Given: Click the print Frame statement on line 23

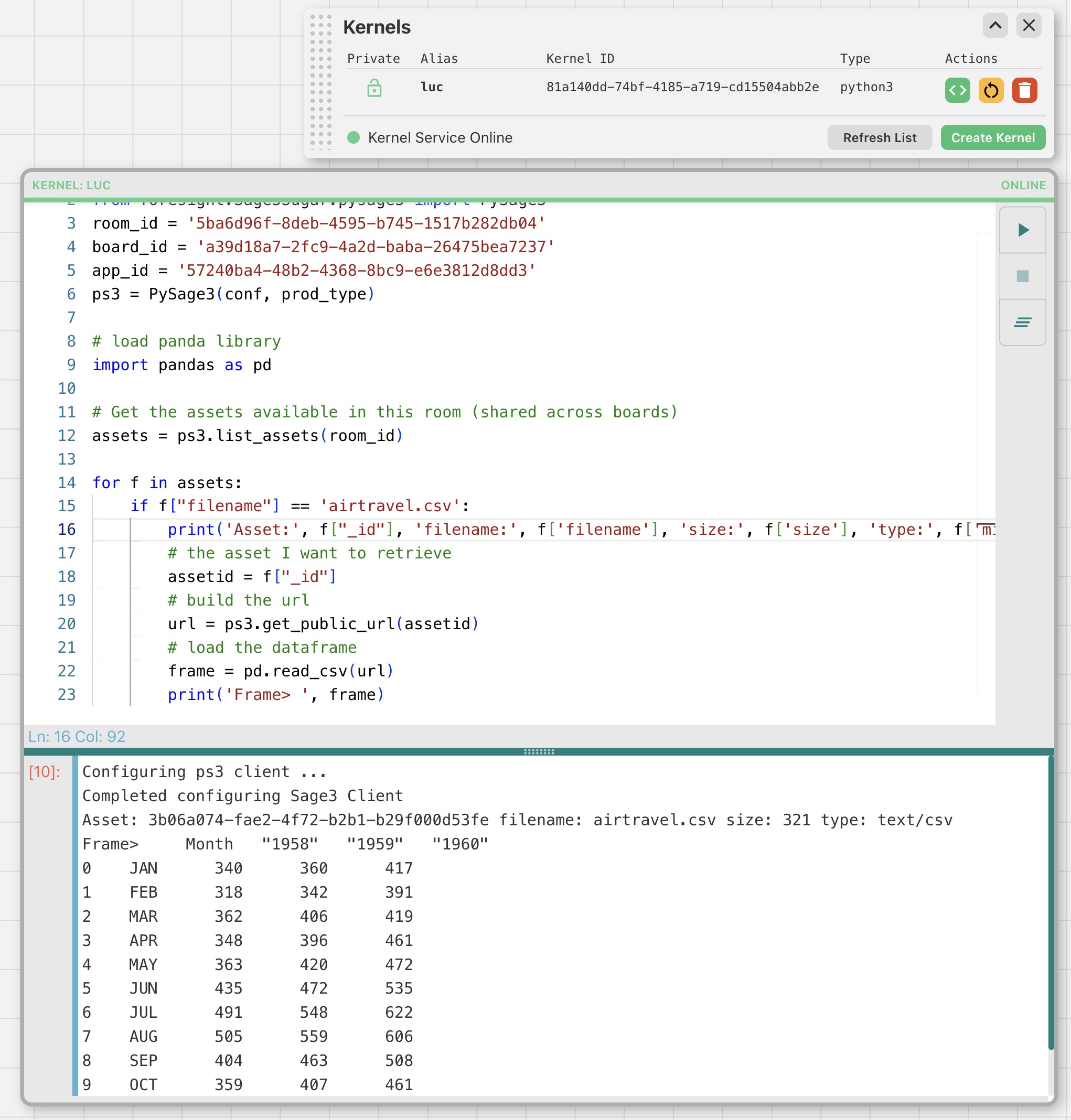Looking at the screenshot, I should pyautogui.click(x=276, y=695).
